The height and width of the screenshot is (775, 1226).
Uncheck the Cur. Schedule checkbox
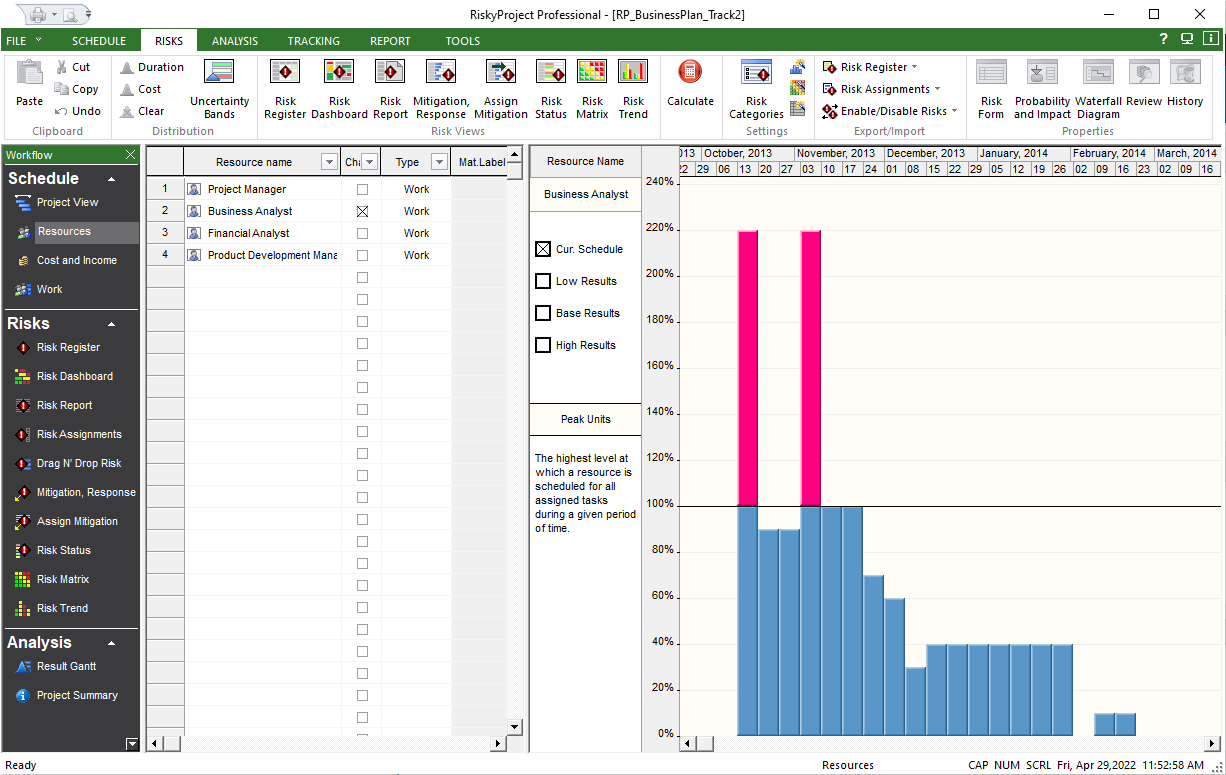click(x=543, y=250)
